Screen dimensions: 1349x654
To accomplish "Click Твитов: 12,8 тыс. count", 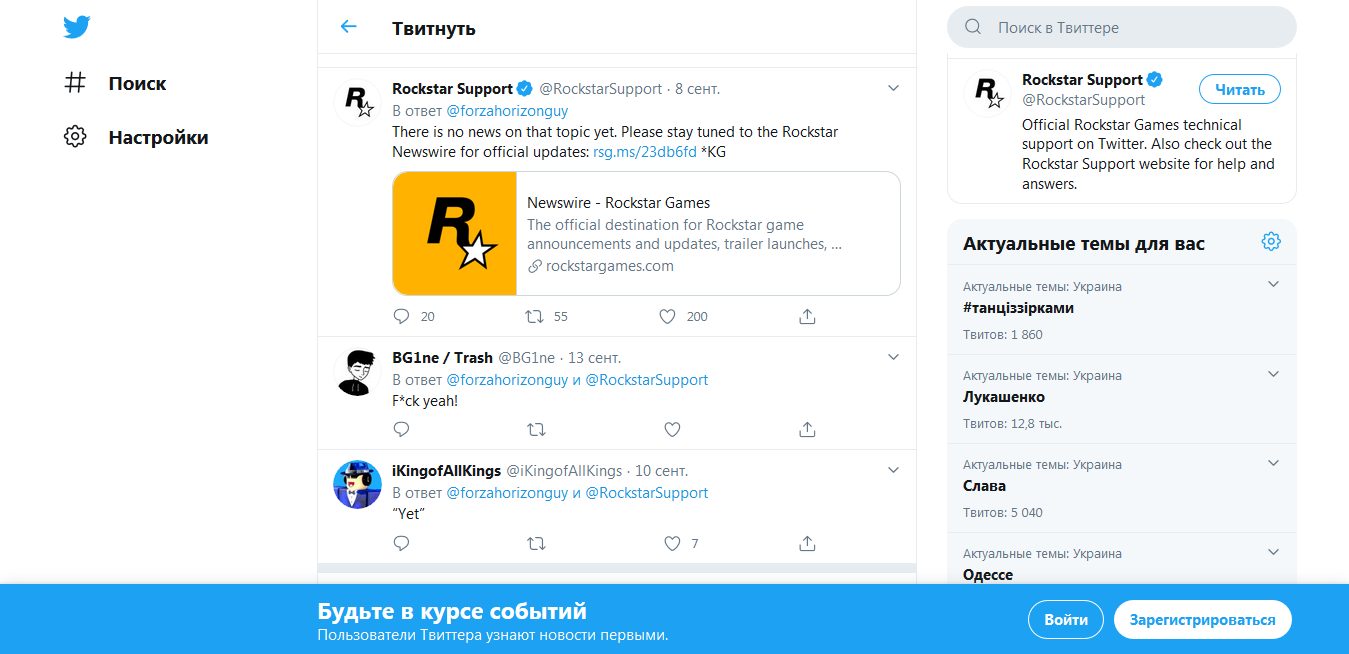I will 1012,424.
